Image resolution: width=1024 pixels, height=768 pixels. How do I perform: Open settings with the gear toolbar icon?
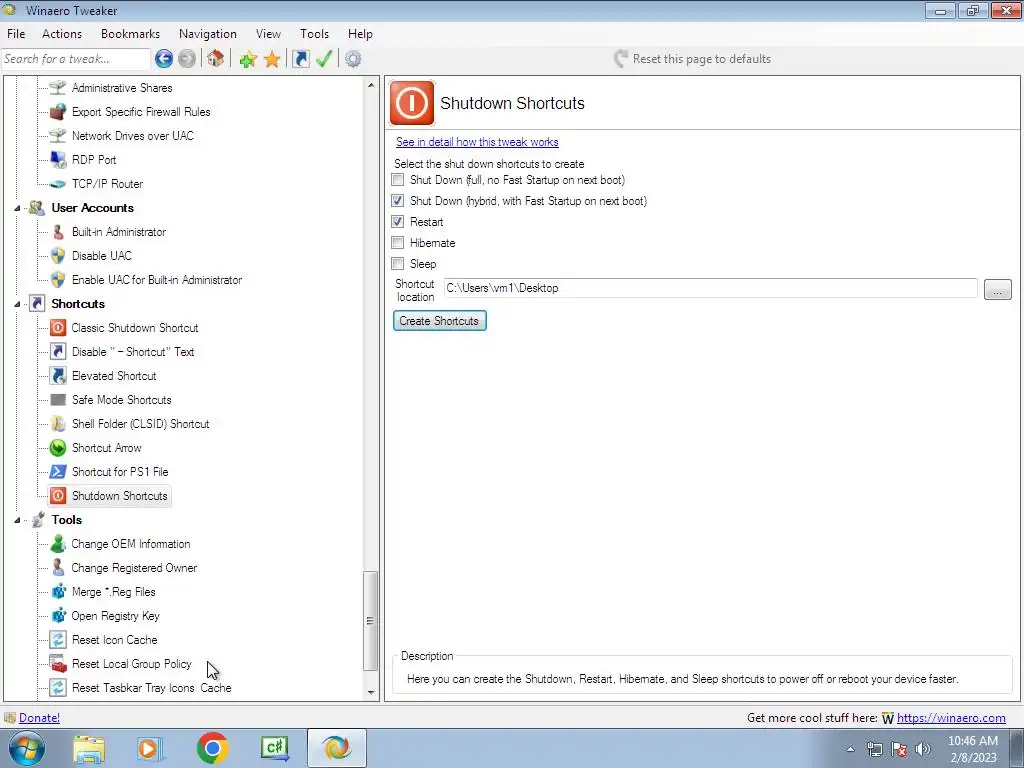coord(353,59)
